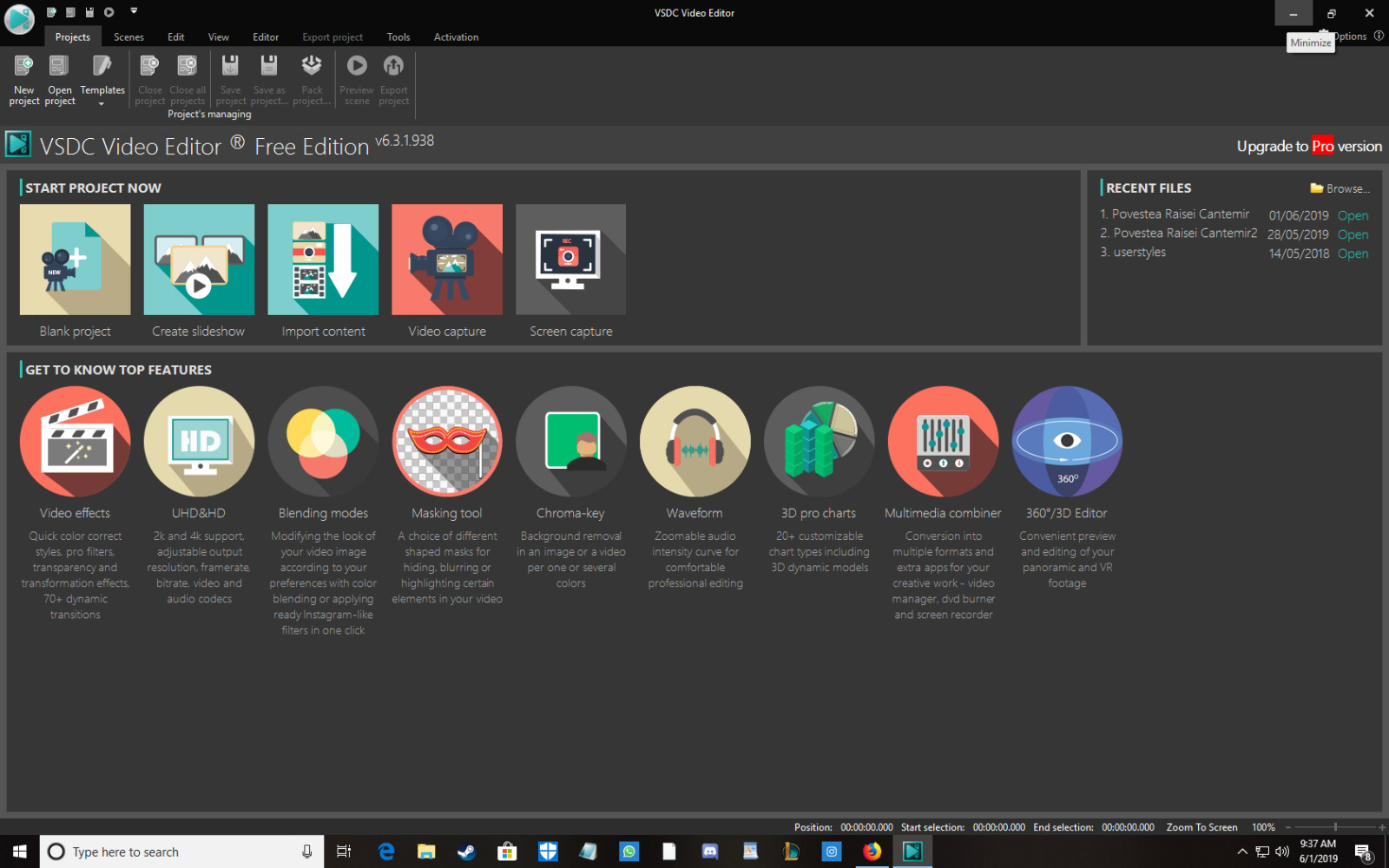Click Browse in Recent Files

[x=1340, y=188]
